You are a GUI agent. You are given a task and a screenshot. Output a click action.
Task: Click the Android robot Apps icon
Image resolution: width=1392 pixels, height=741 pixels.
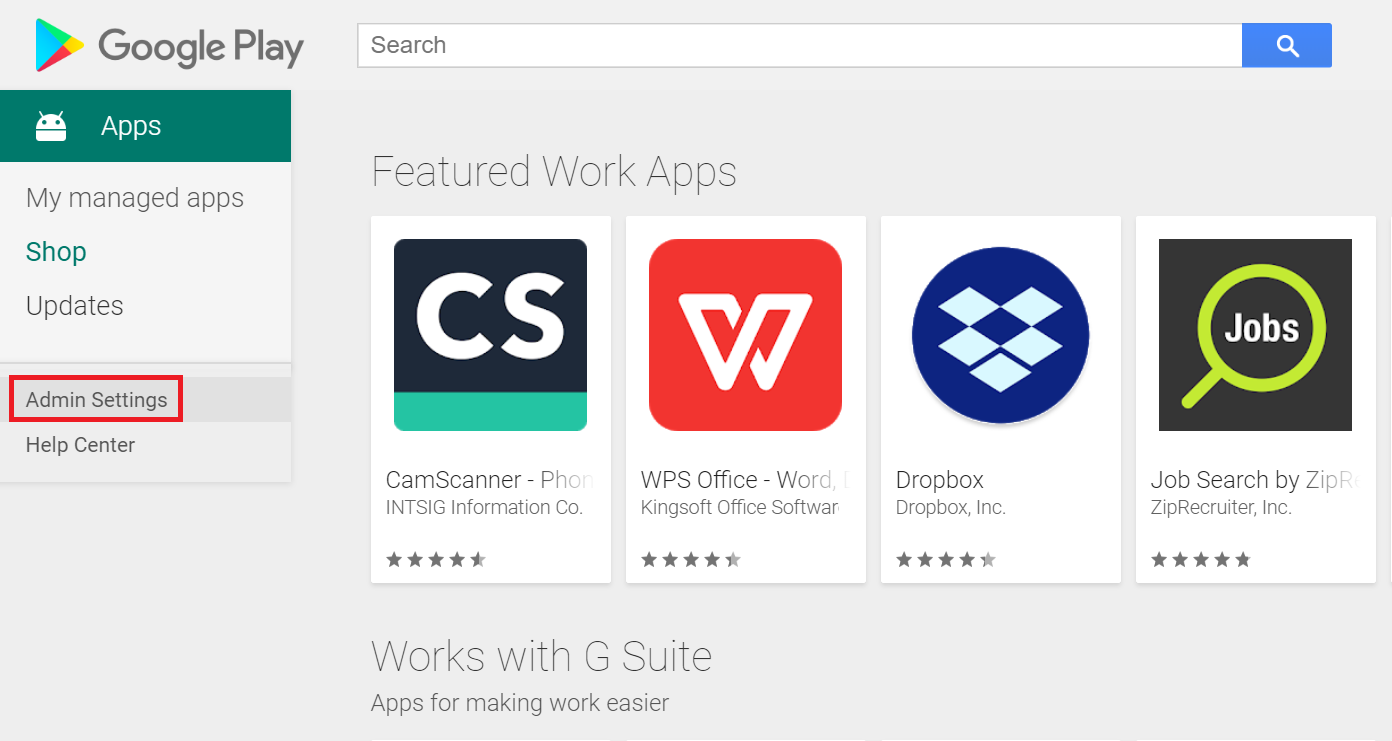51,126
